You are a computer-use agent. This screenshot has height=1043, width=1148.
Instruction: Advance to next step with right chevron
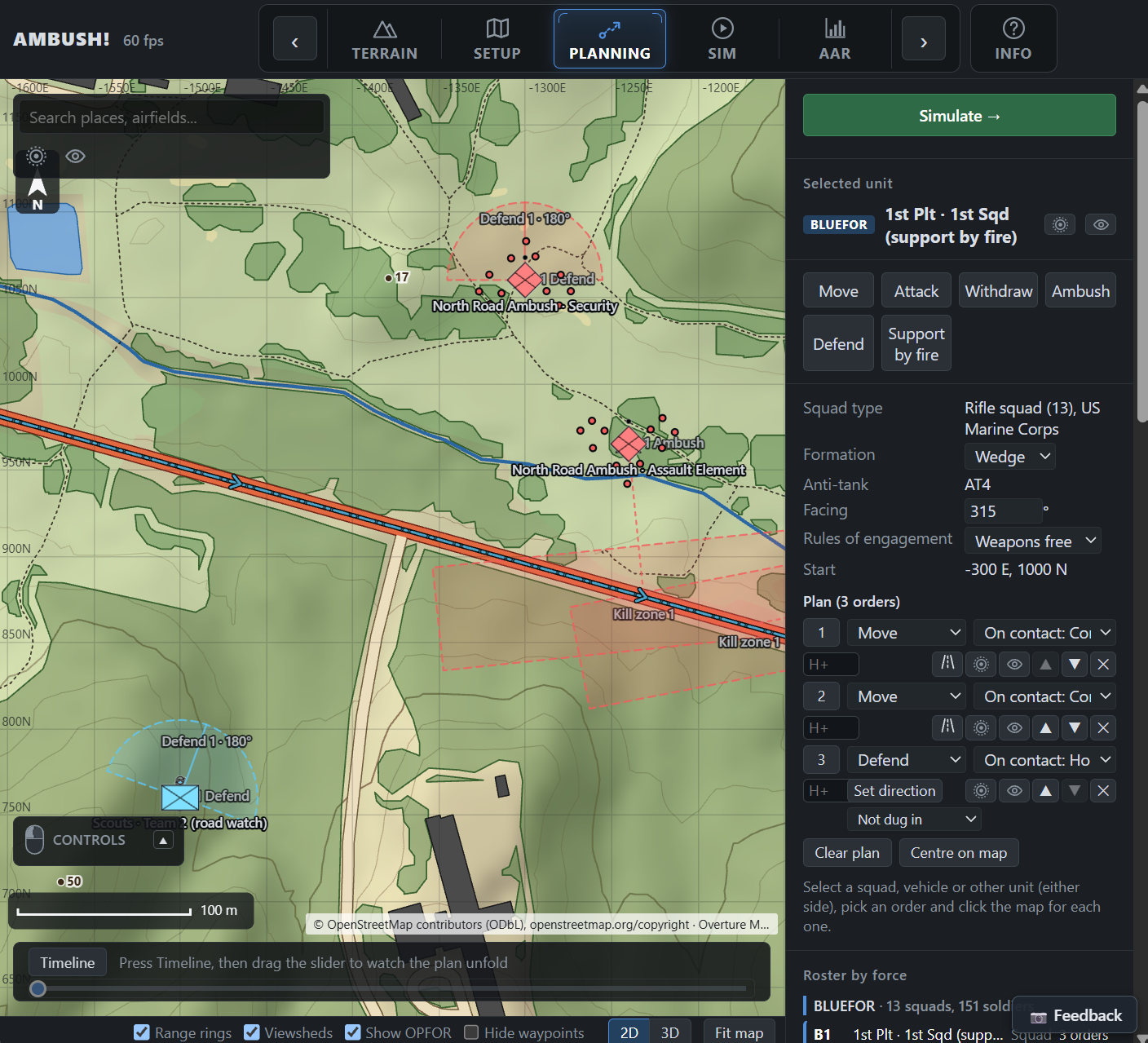(x=924, y=39)
